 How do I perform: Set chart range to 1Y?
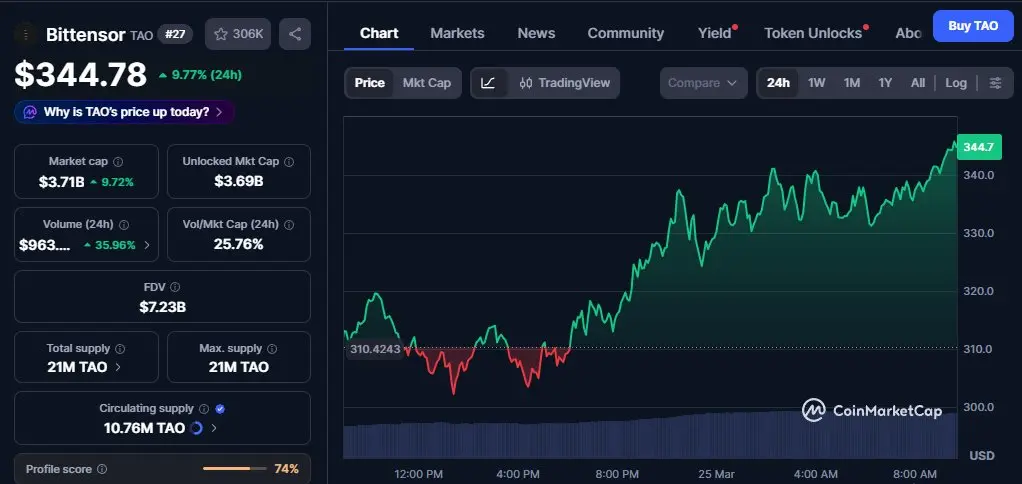(x=885, y=83)
